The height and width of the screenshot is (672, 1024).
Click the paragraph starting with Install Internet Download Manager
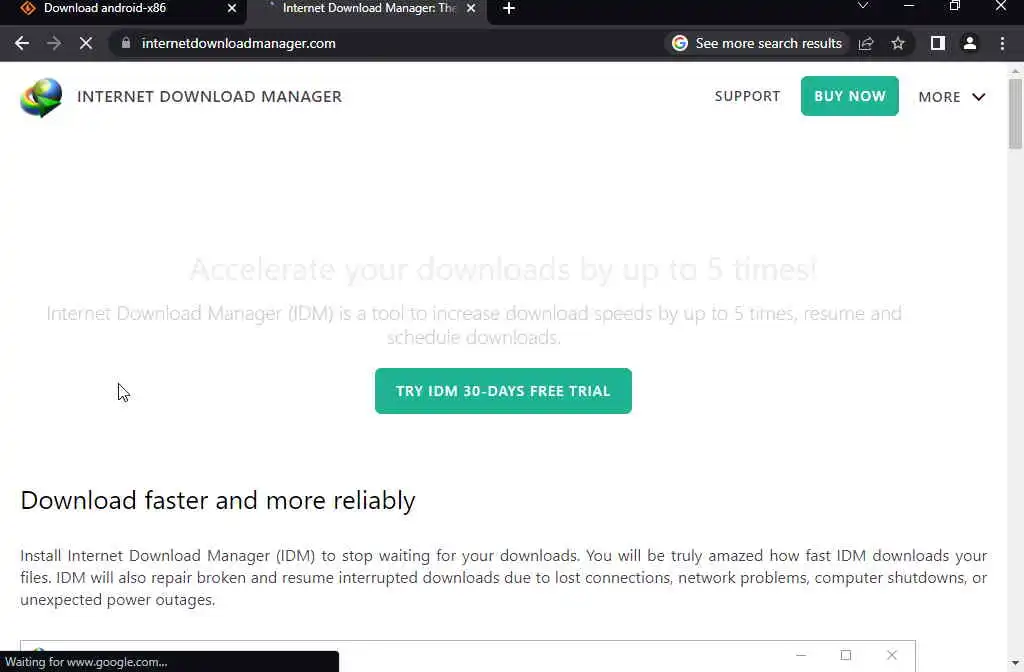click(504, 577)
